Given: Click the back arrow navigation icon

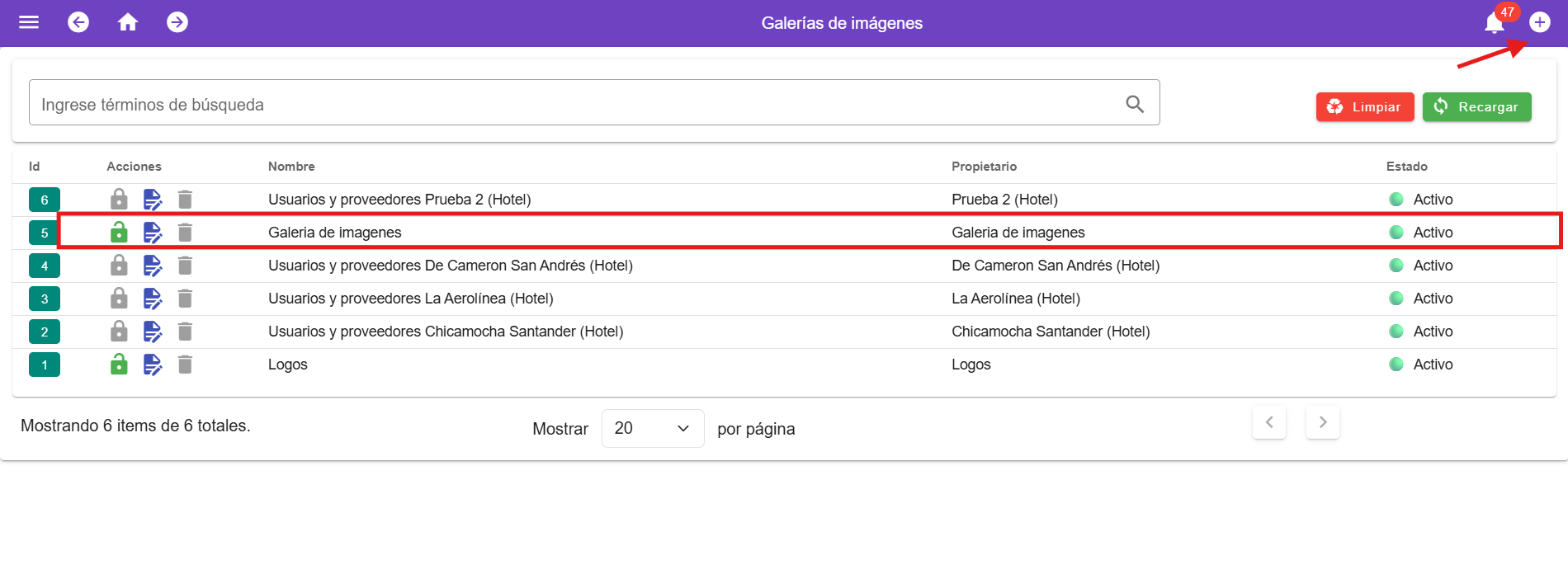Looking at the screenshot, I should pos(78,22).
